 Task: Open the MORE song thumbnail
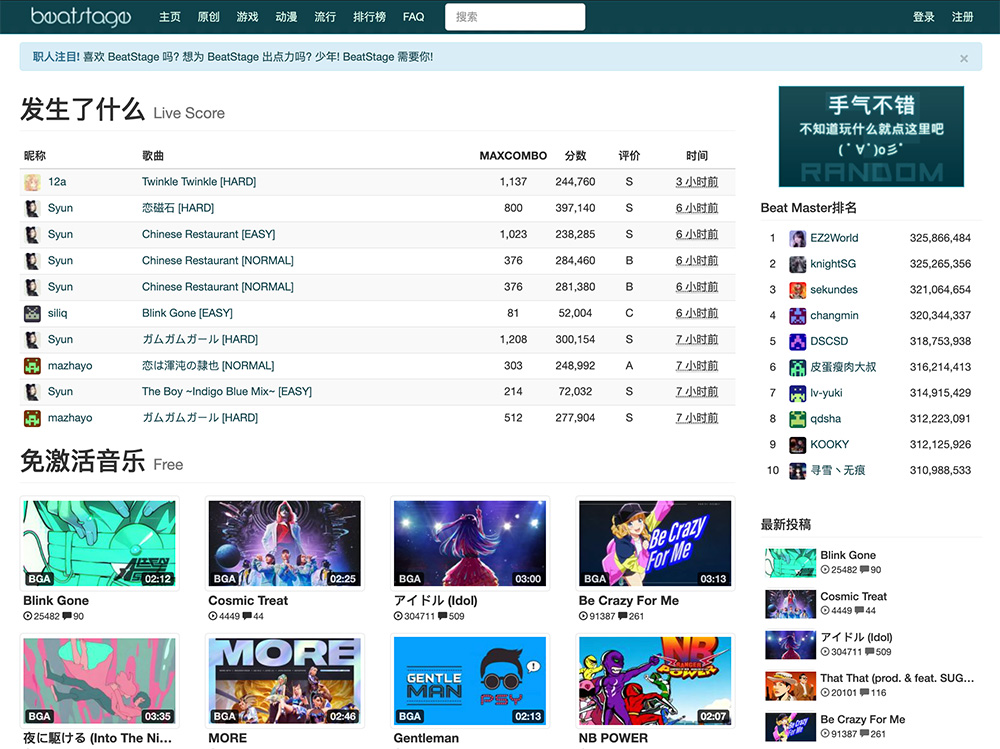284,681
